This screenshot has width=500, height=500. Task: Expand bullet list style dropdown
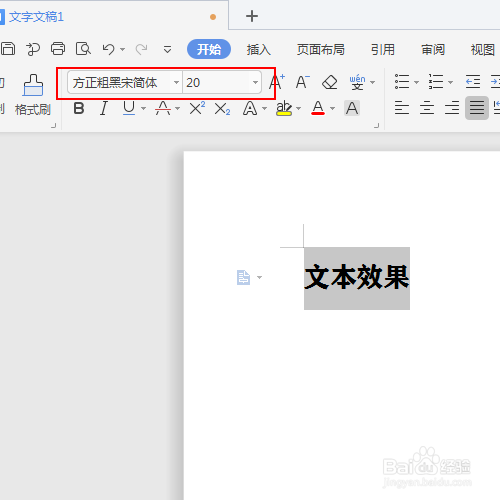pos(416,82)
